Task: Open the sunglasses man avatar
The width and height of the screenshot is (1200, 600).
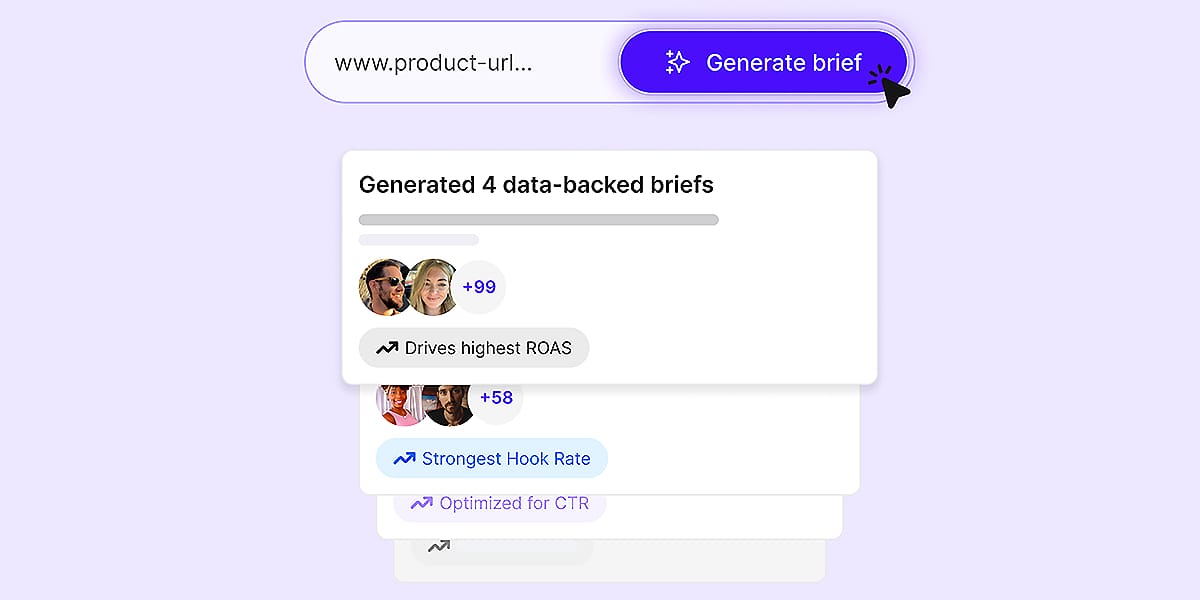Action: pyautogui.click(x=385, y=287)
